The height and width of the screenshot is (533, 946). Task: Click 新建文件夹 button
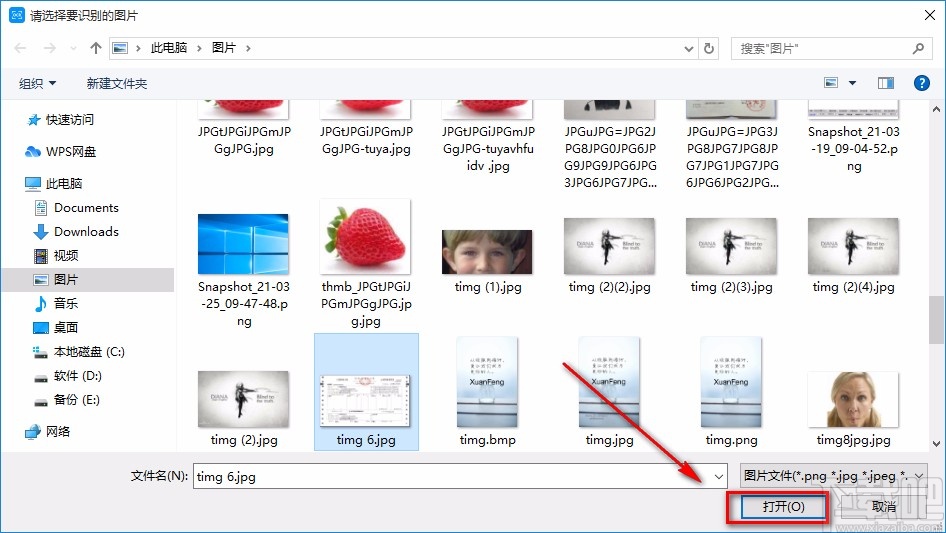coord(116,83)
